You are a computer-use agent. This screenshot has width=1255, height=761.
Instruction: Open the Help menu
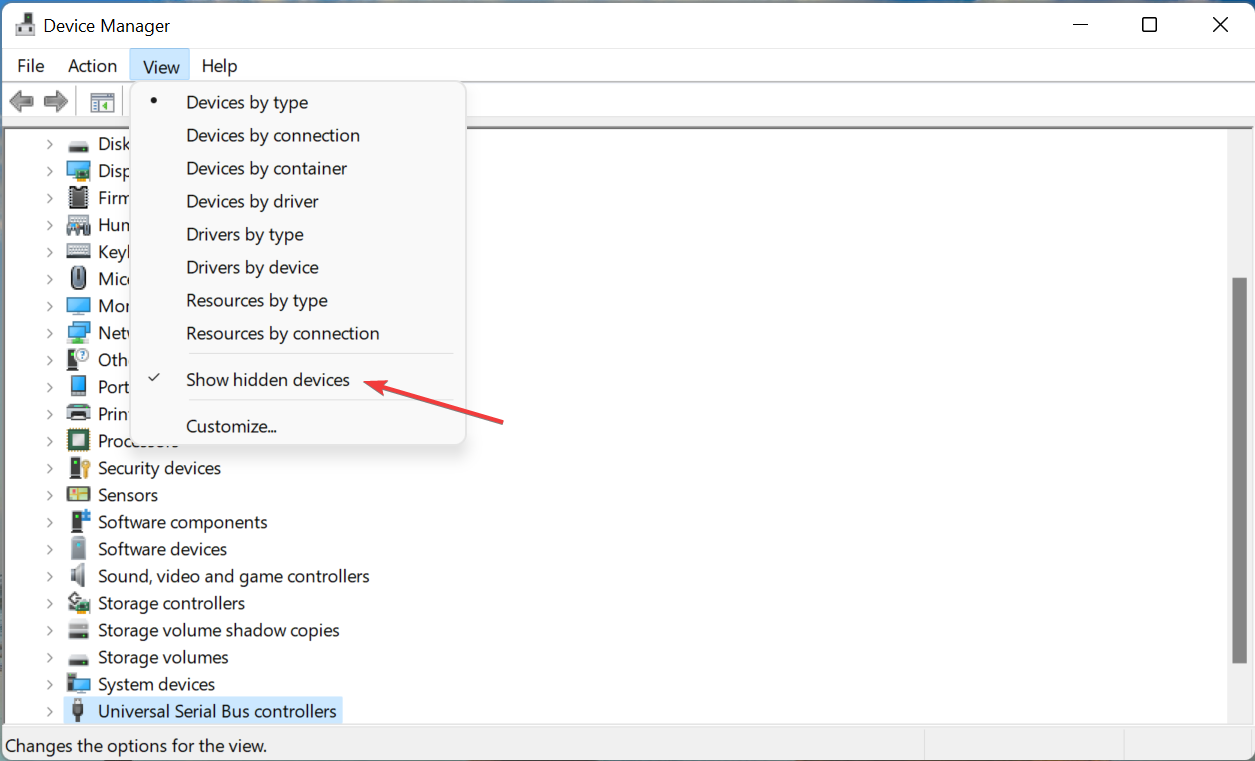coord(219,66)
